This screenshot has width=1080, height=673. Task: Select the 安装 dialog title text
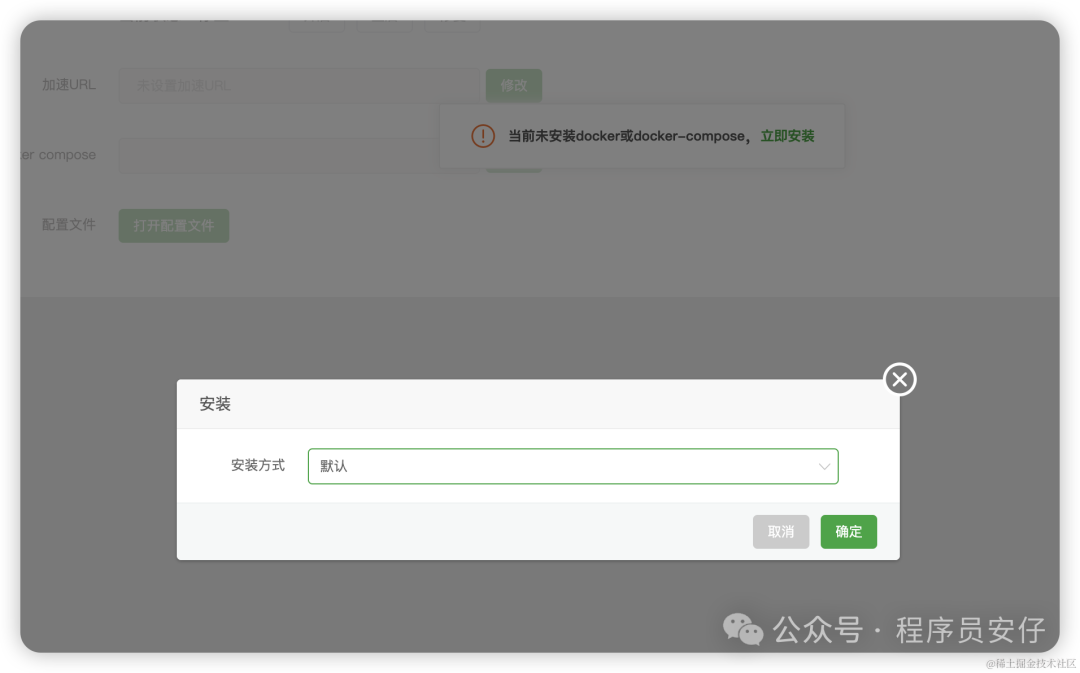[215, 404]
